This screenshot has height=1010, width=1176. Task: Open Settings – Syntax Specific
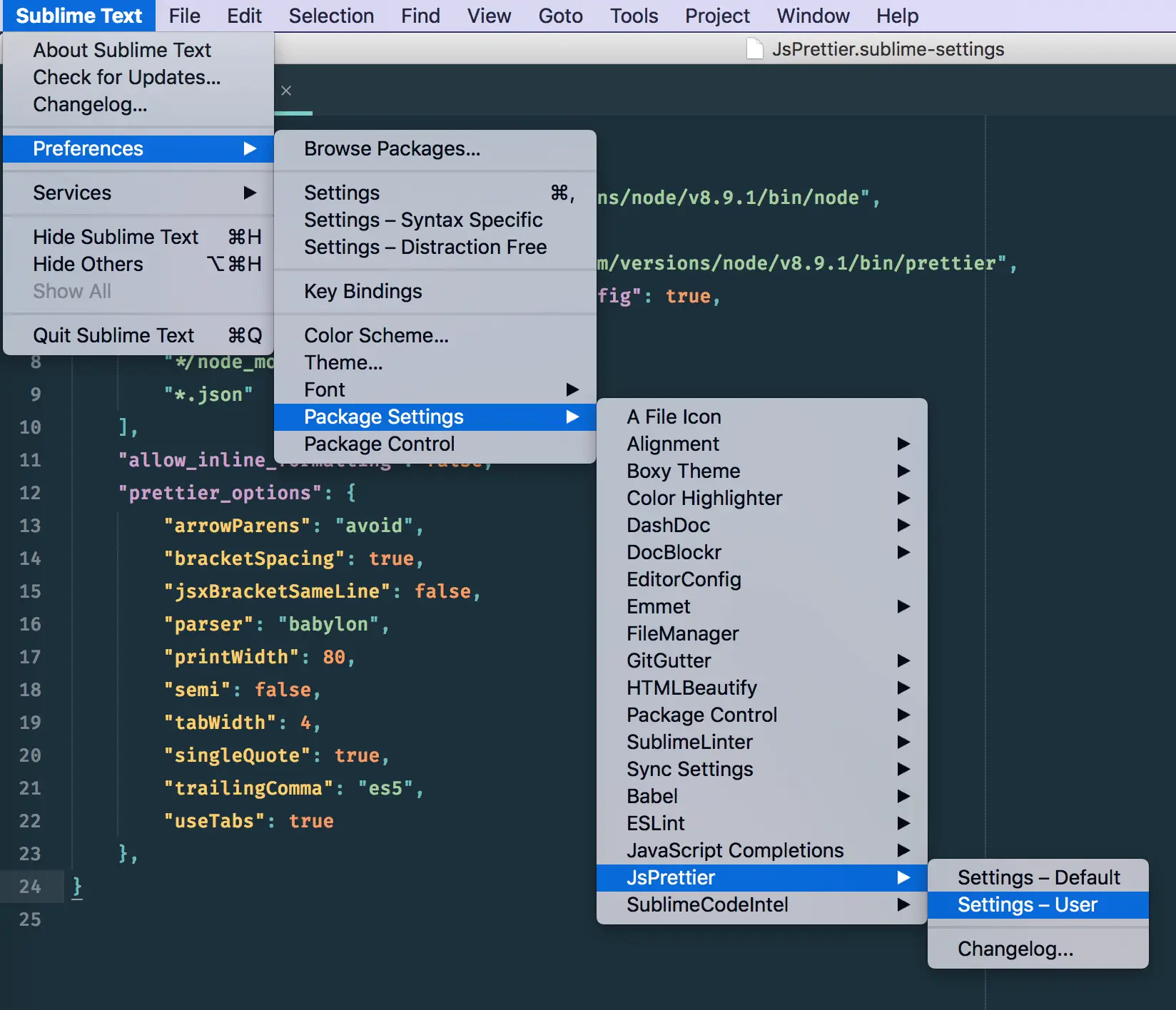click(x=435, y=220)
